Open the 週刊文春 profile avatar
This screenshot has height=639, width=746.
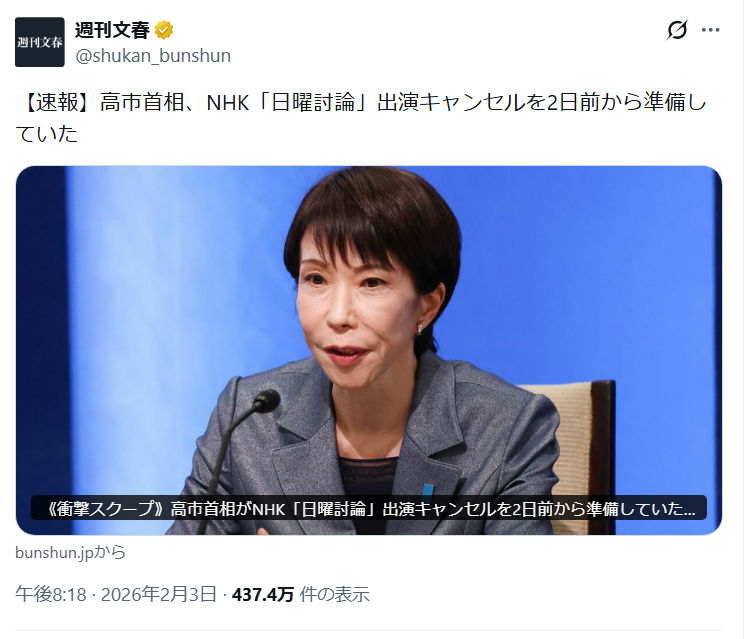39,42
